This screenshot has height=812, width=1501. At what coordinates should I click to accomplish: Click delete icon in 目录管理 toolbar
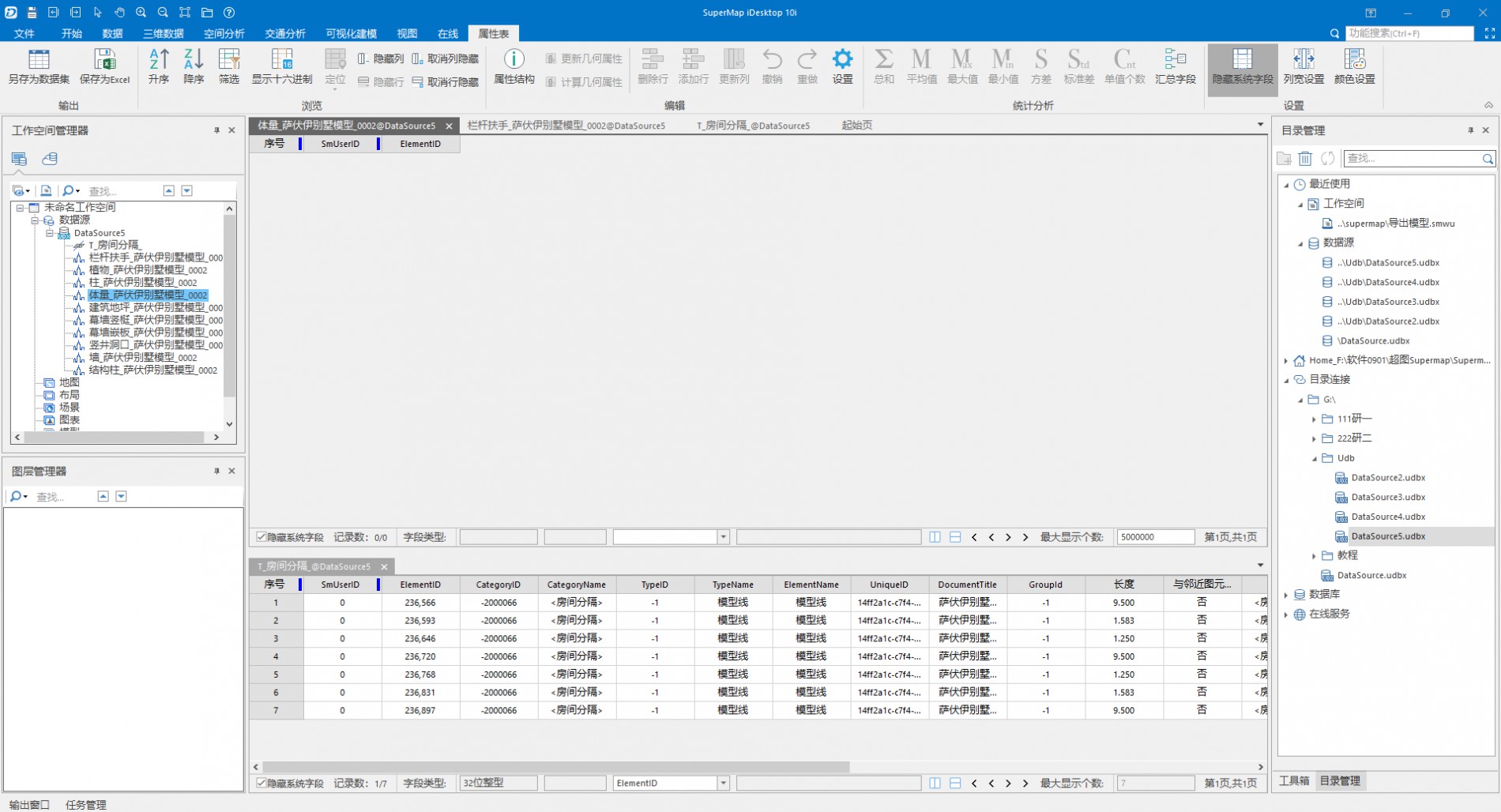click(1305, 159)
